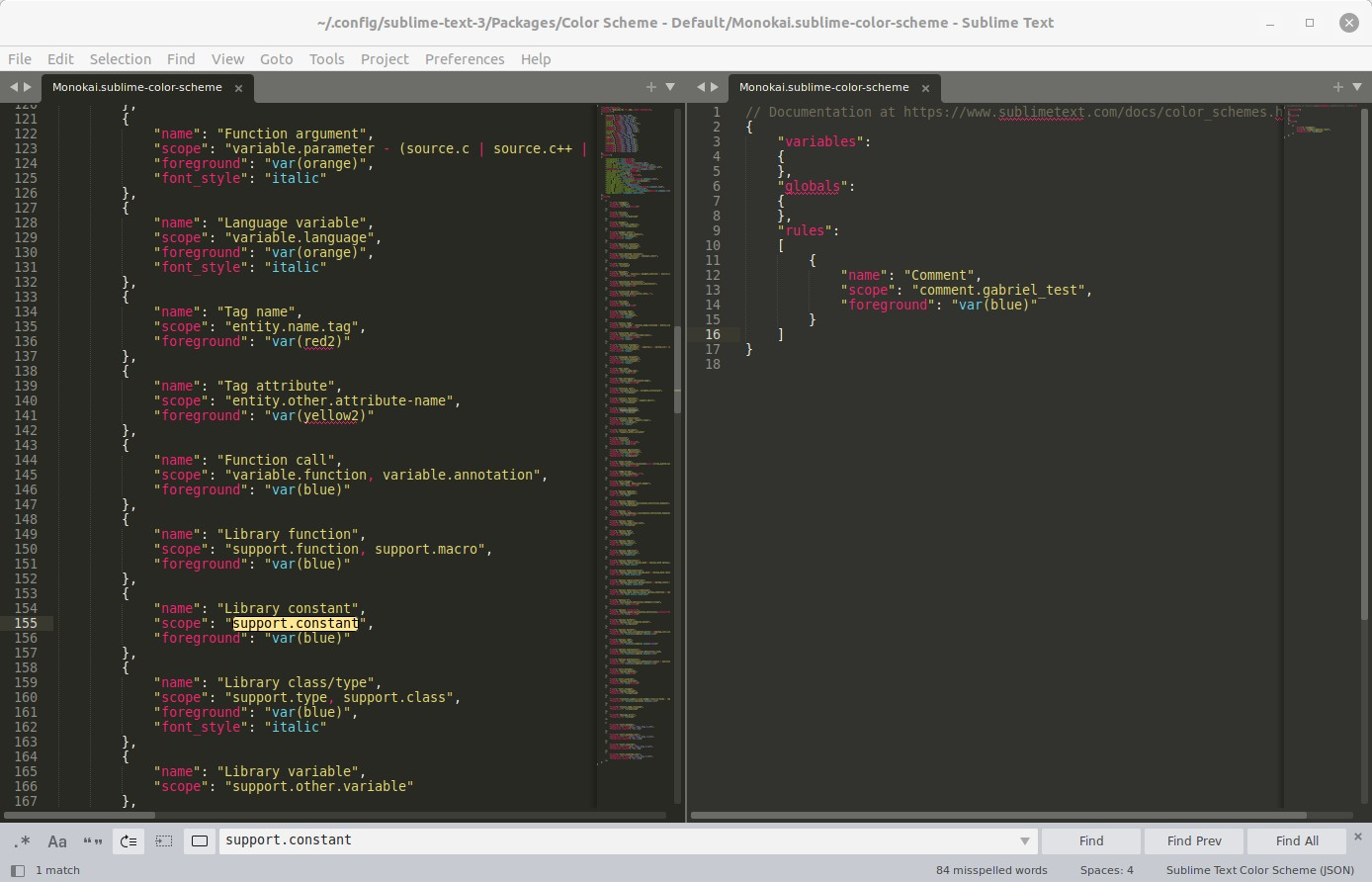
Task: Click the Find button
Action: (1091, 840)
